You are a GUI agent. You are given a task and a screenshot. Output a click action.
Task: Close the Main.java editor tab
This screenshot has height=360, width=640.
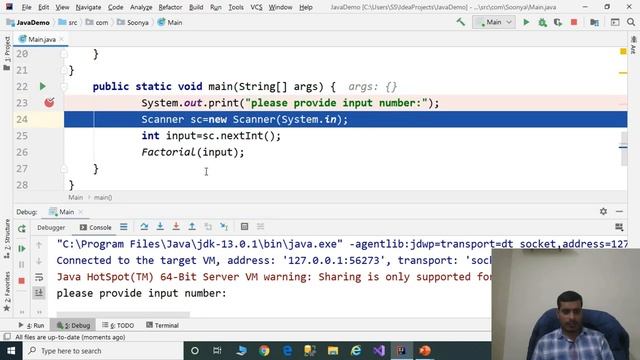(x=62, y=39)
